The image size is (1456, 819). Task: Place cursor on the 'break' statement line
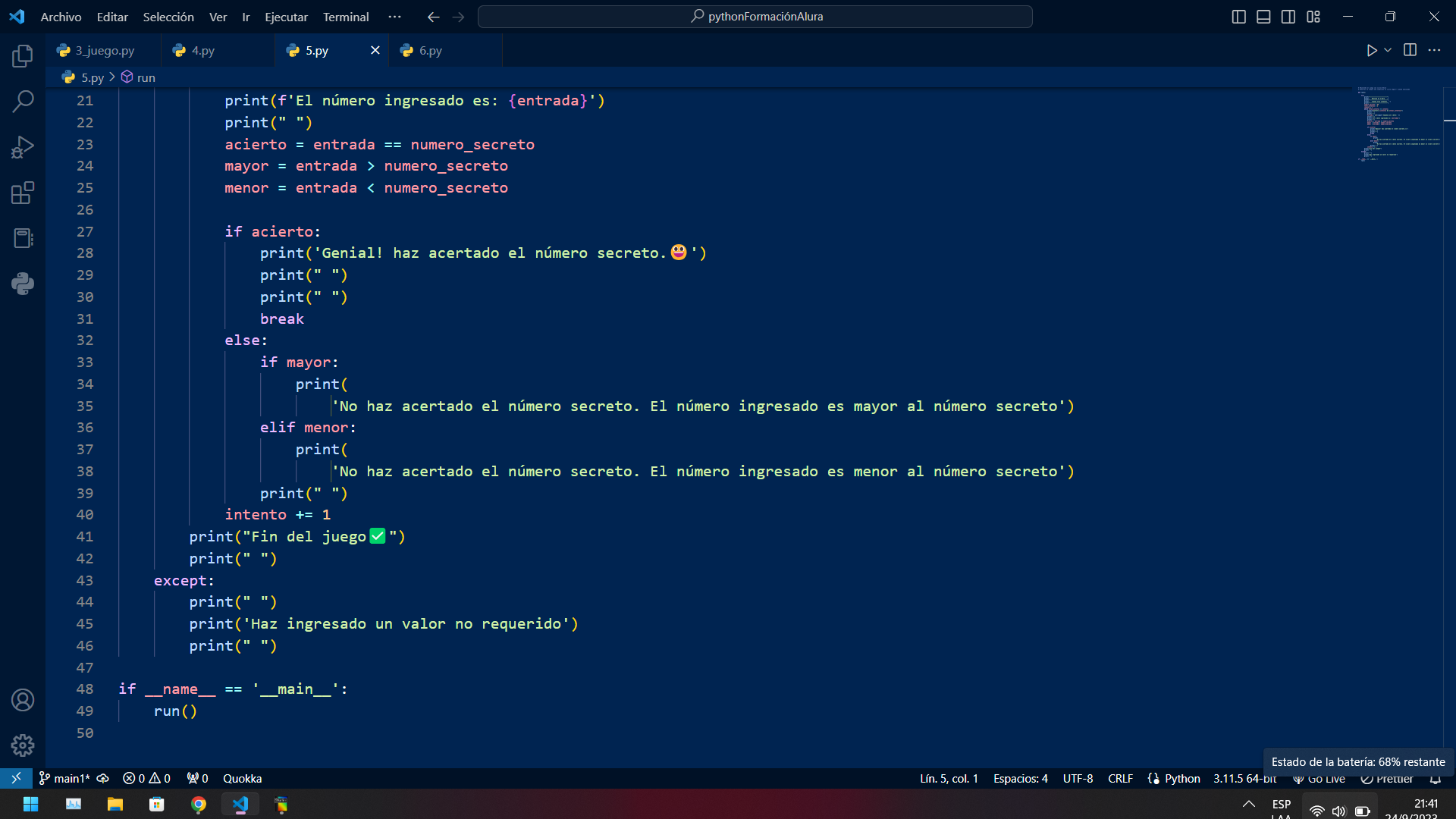click(x=281, y=319)
